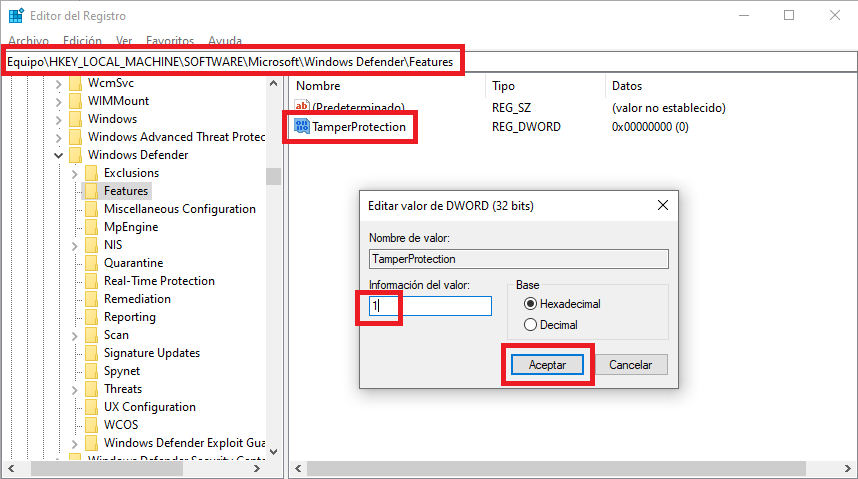This screenshot has width=858, height=479.
Task: Sort by the Tipo column header
Action: tap(503, 86)
